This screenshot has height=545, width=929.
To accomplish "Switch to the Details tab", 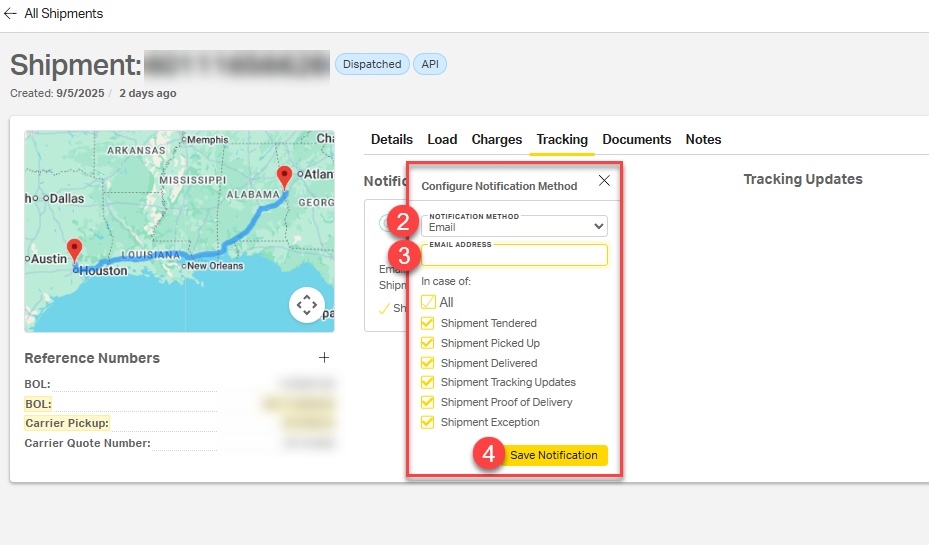I will tap(392, 140).
